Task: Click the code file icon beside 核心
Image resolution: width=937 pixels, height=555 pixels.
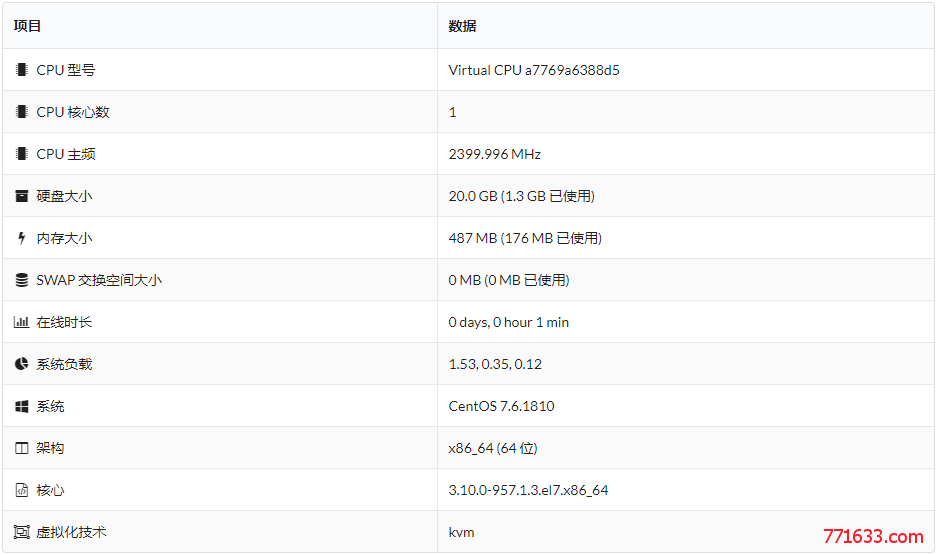Action: [22, 490]
